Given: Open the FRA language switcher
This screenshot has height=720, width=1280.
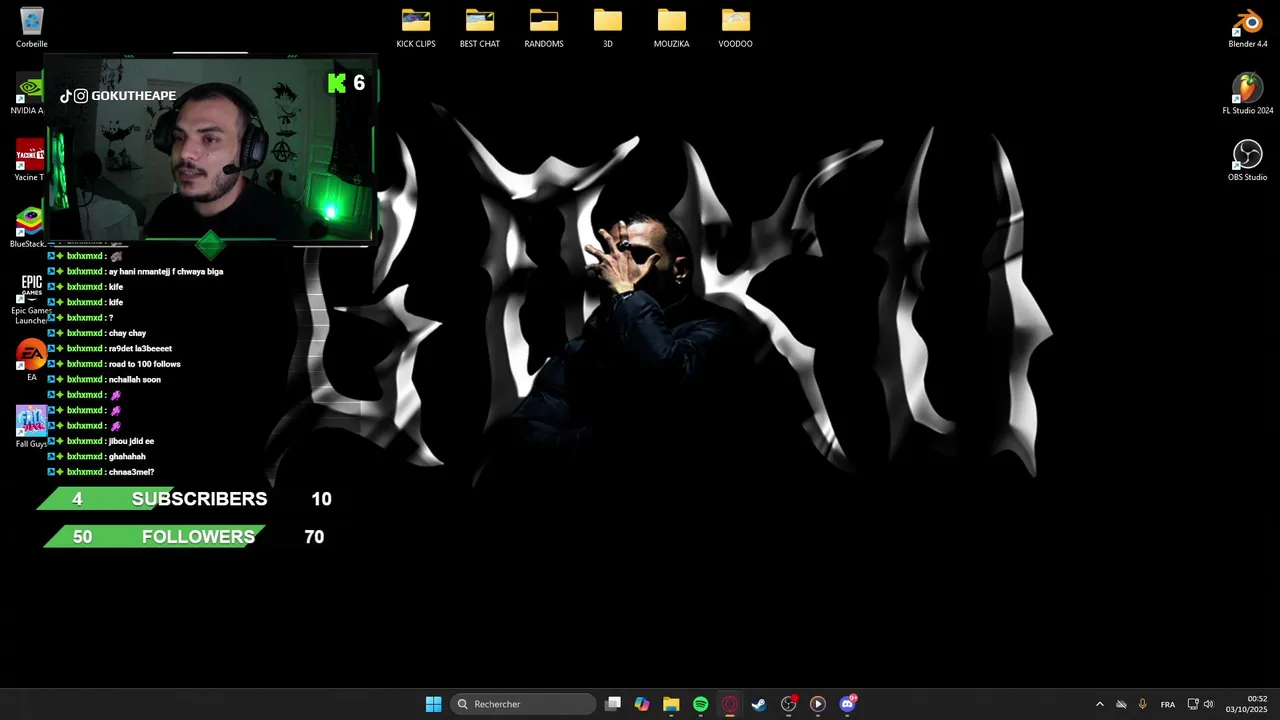Looking at the screenshot, I should 1168,704.
